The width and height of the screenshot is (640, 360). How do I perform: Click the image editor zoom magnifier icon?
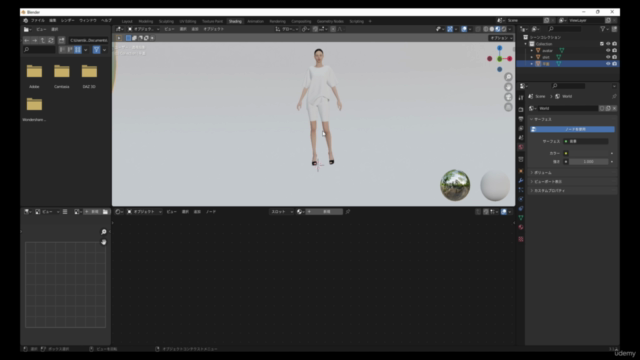pyautogui.click(x=104, y=232)
